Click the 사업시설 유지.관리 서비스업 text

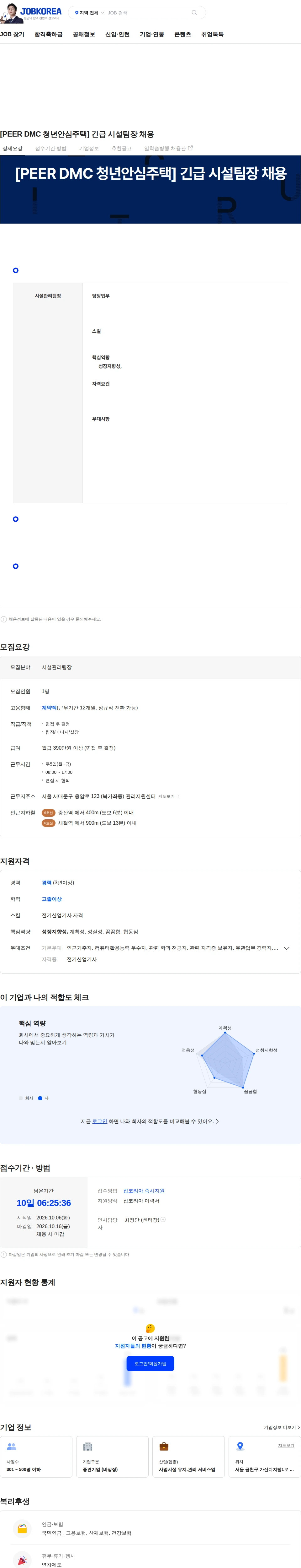pos(187,1469)
